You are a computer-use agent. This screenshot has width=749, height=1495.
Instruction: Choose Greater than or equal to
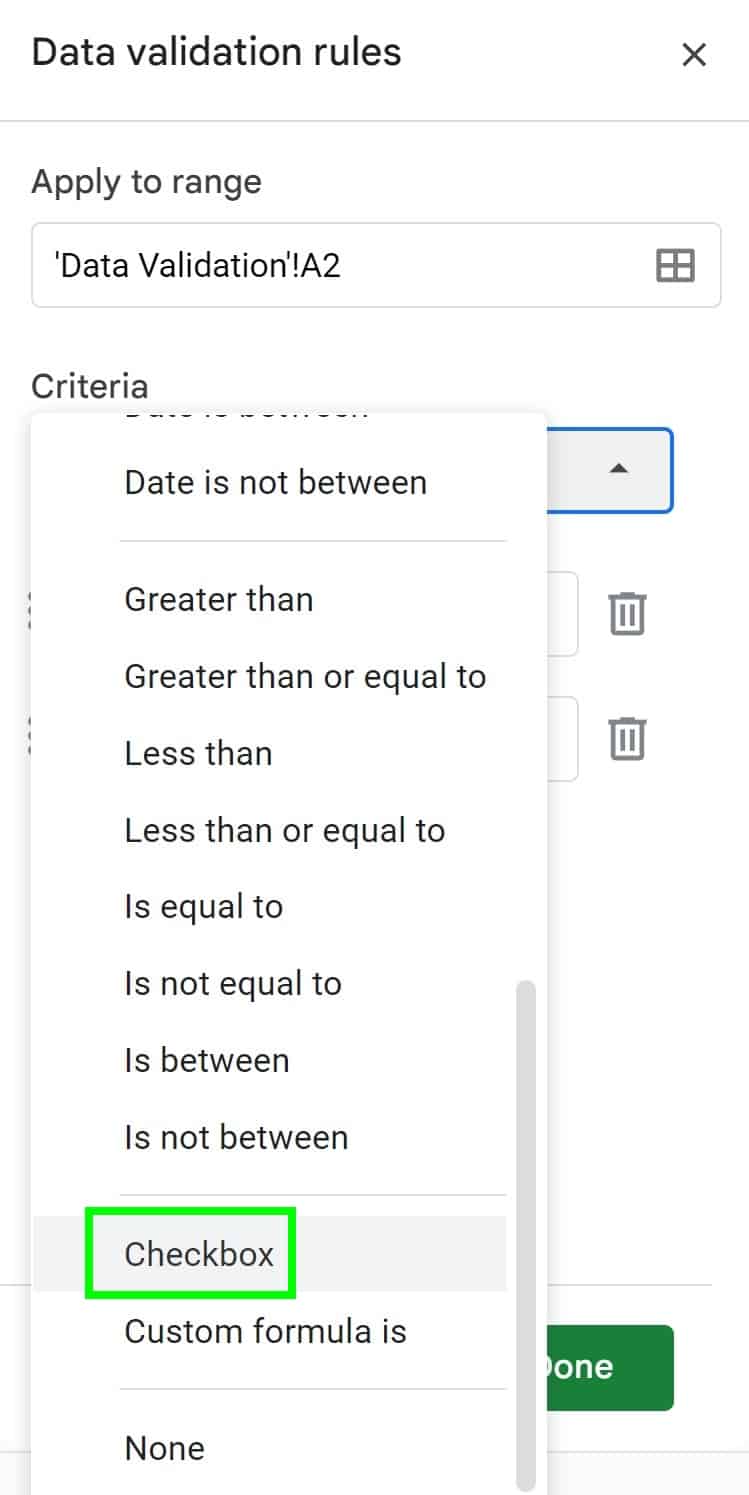point(304,676)
